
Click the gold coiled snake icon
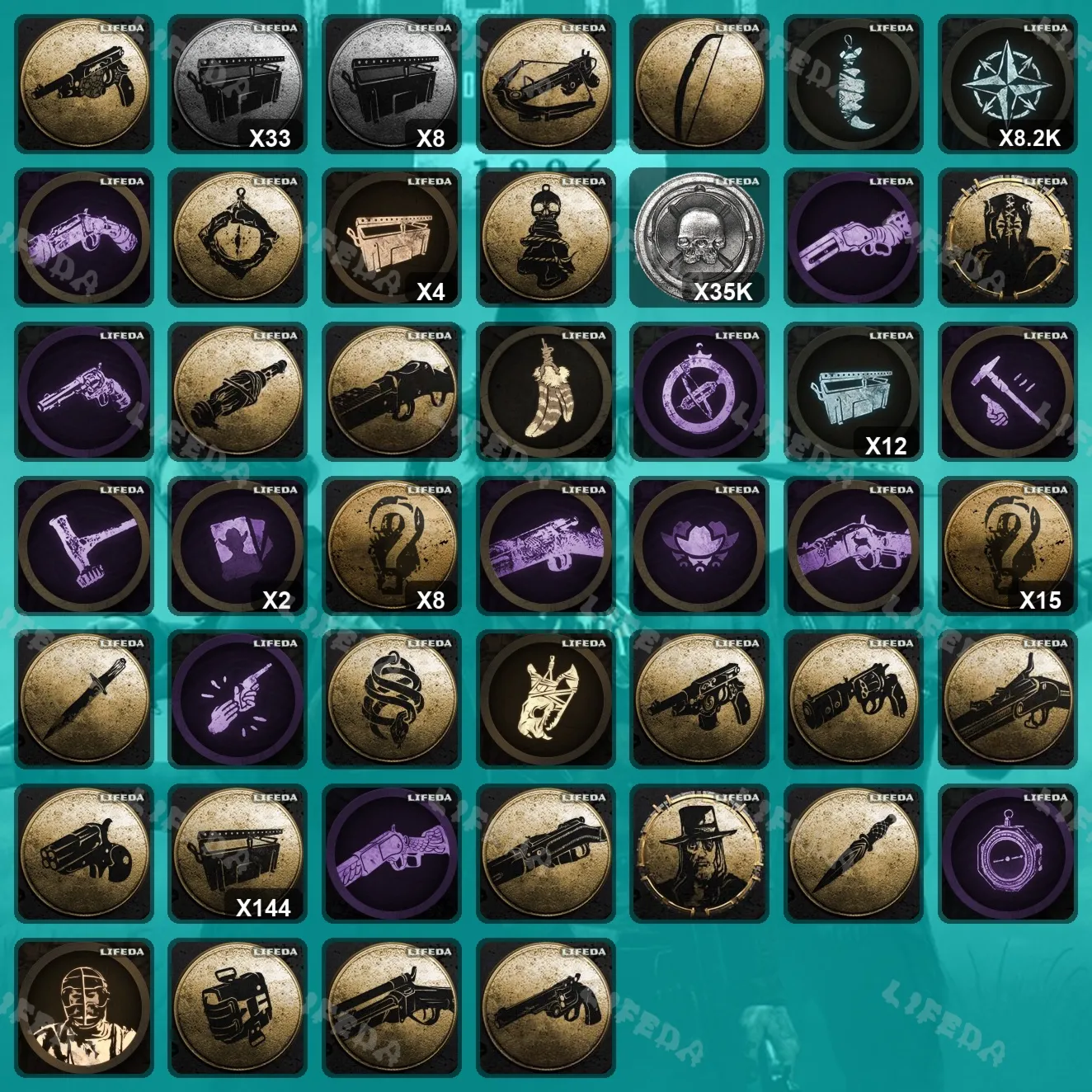392,699
